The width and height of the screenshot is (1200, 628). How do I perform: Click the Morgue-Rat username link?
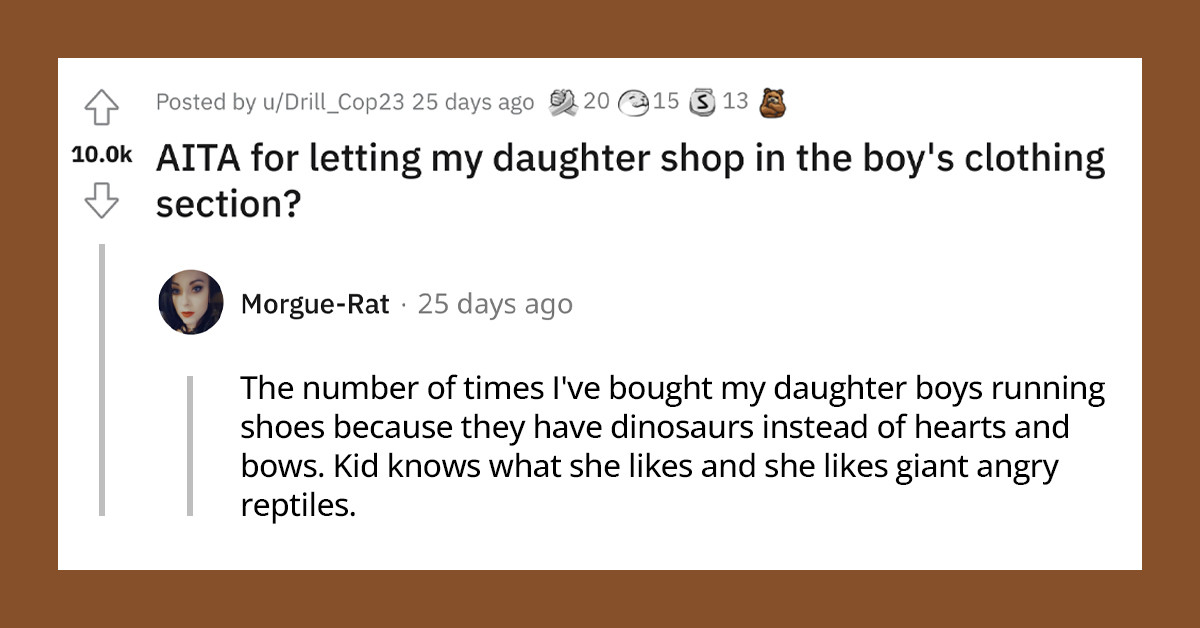315,303
